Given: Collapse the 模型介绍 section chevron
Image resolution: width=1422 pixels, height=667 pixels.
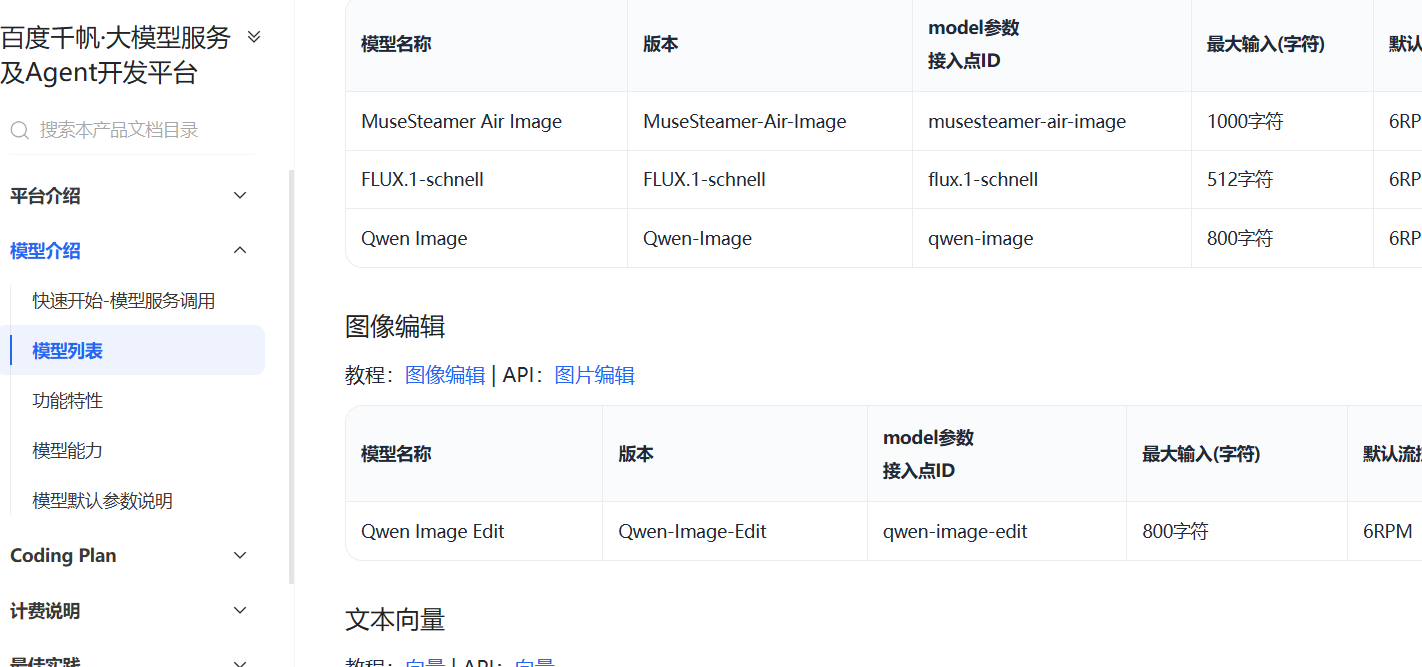Looking at the screenshot, I should coord(240,251).
